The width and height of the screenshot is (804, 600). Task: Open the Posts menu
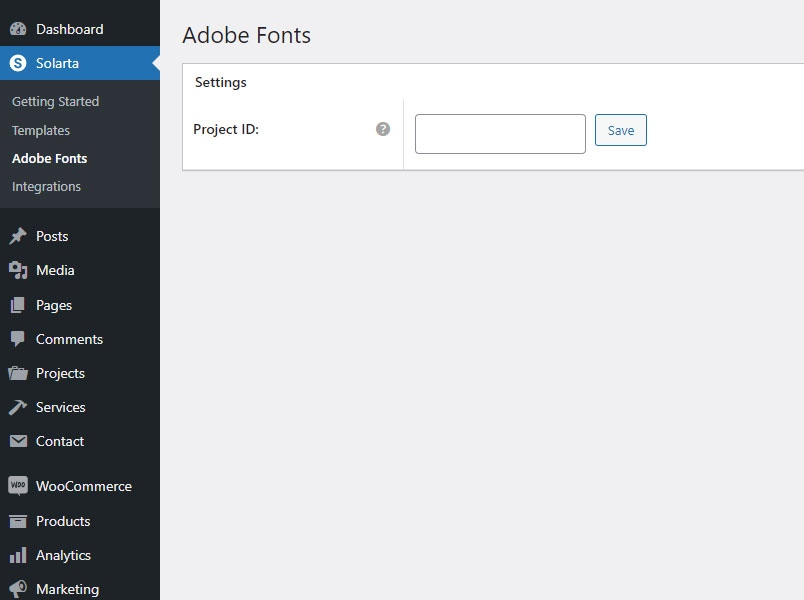(80, 236)
